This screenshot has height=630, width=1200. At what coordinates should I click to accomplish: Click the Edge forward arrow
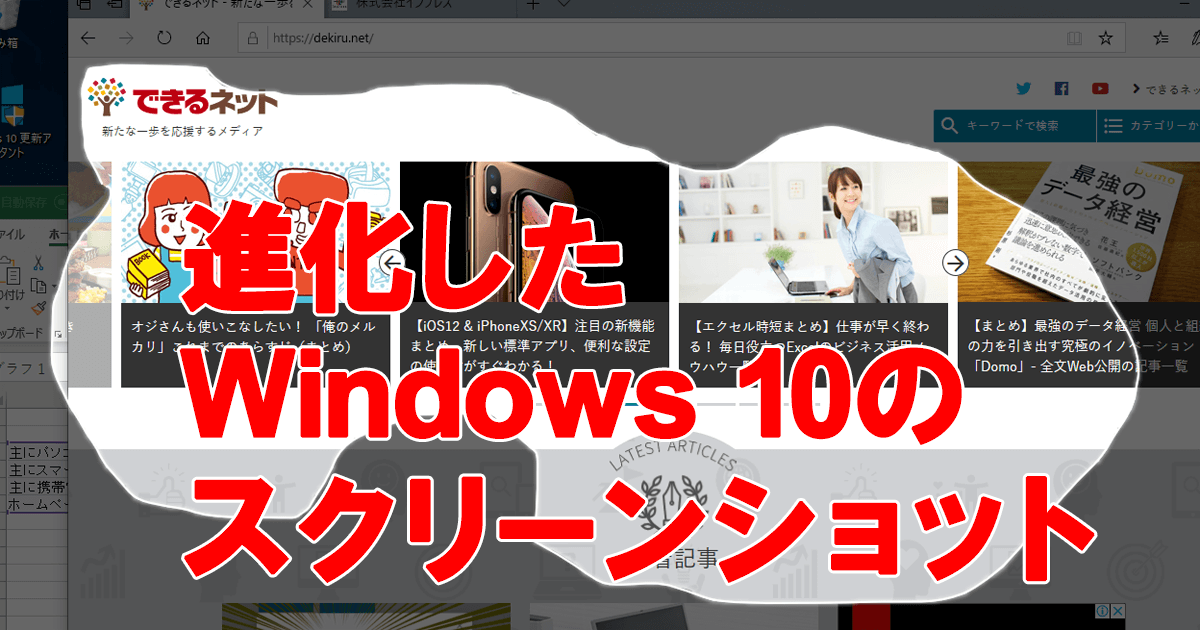point(126,38)
